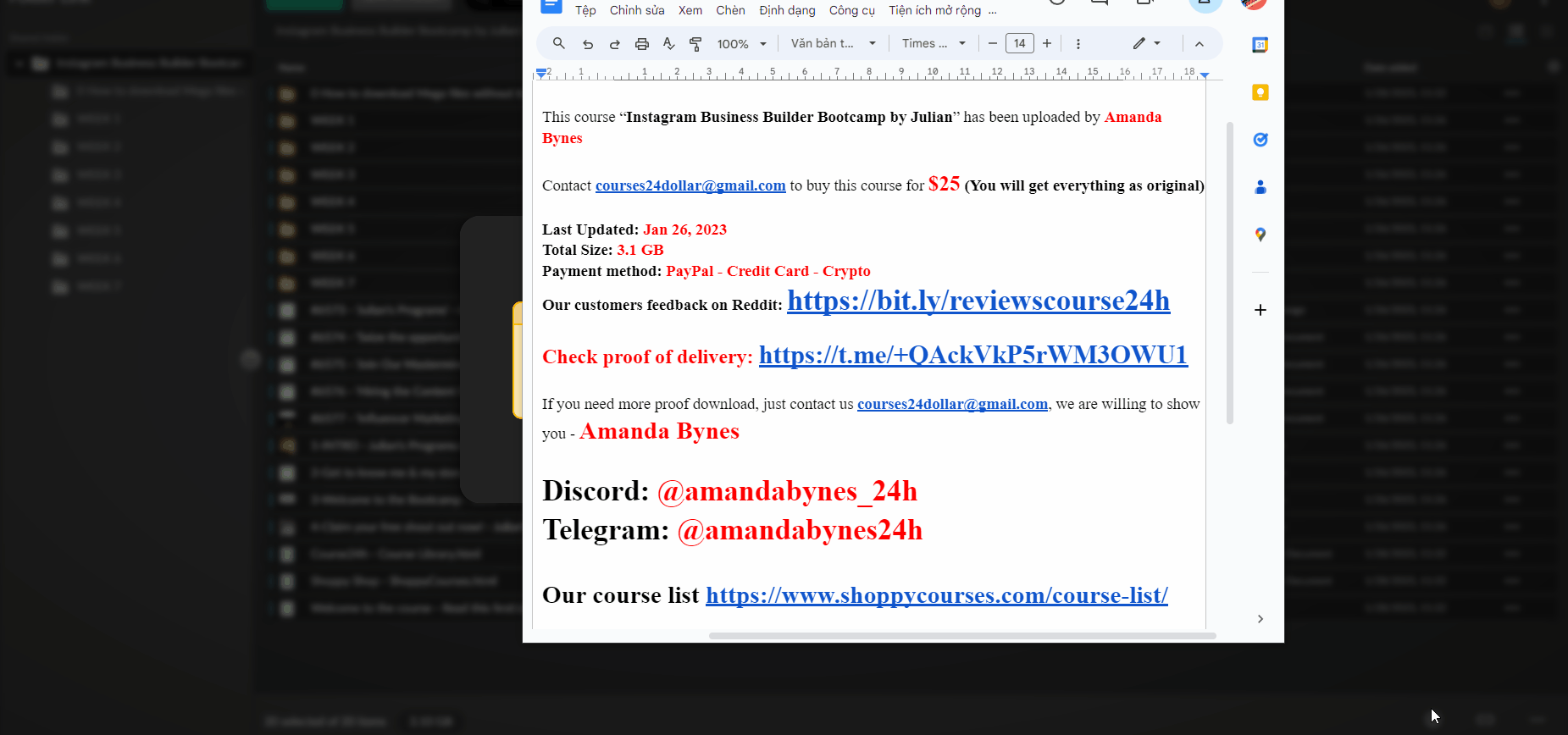Open the pencil editing mode dropdown

1146,43
